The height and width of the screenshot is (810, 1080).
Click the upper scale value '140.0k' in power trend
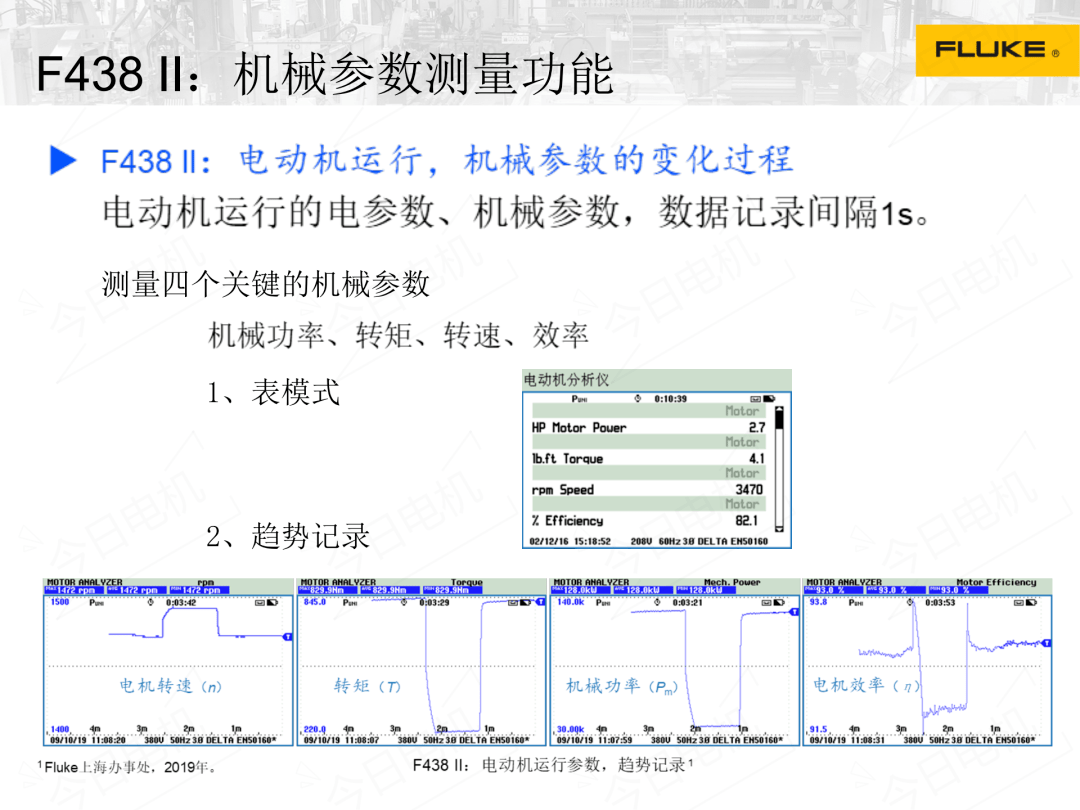coord(570,602)
